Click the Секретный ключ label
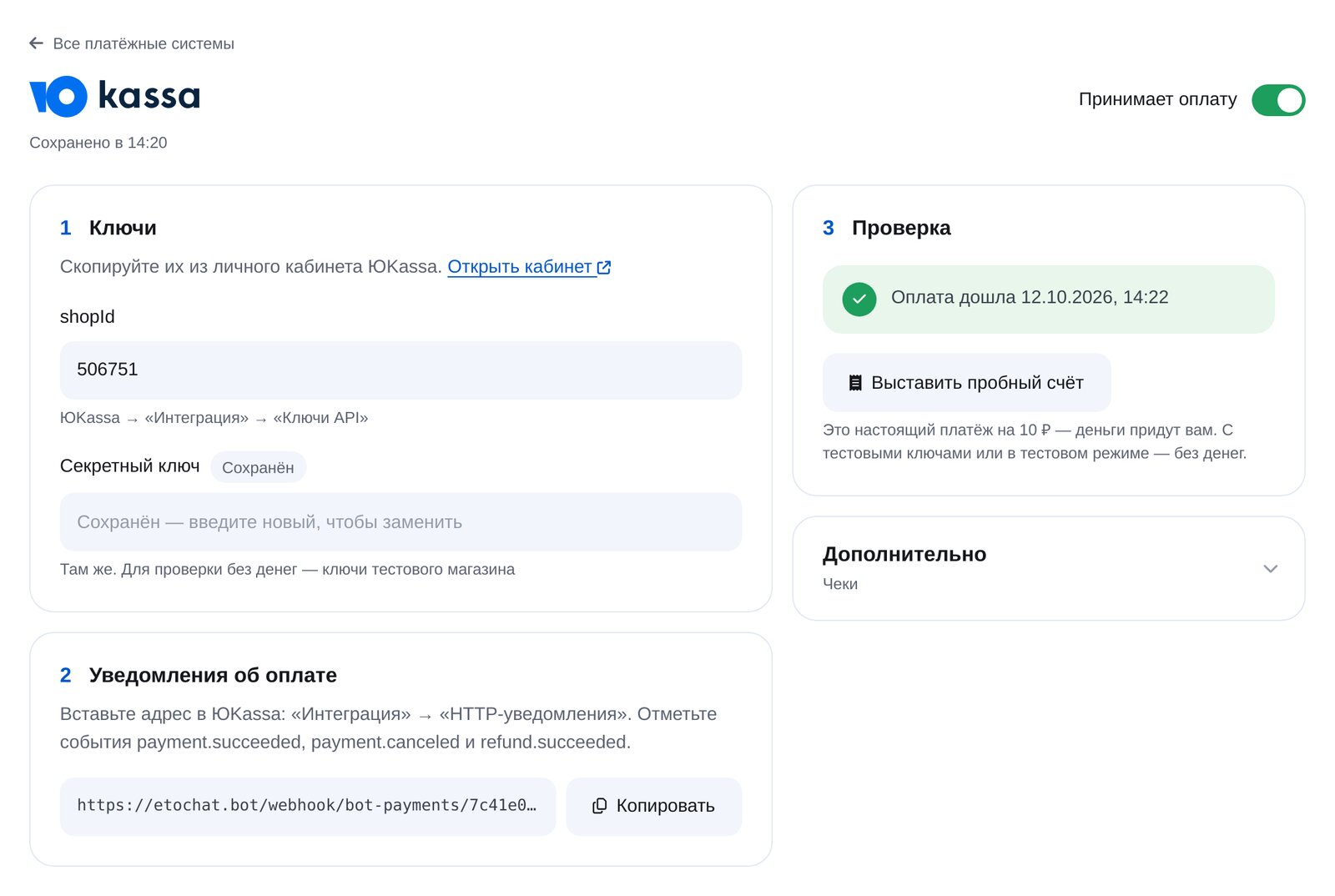The width and height of the screenshot is (1335, 896). (130, 466)
